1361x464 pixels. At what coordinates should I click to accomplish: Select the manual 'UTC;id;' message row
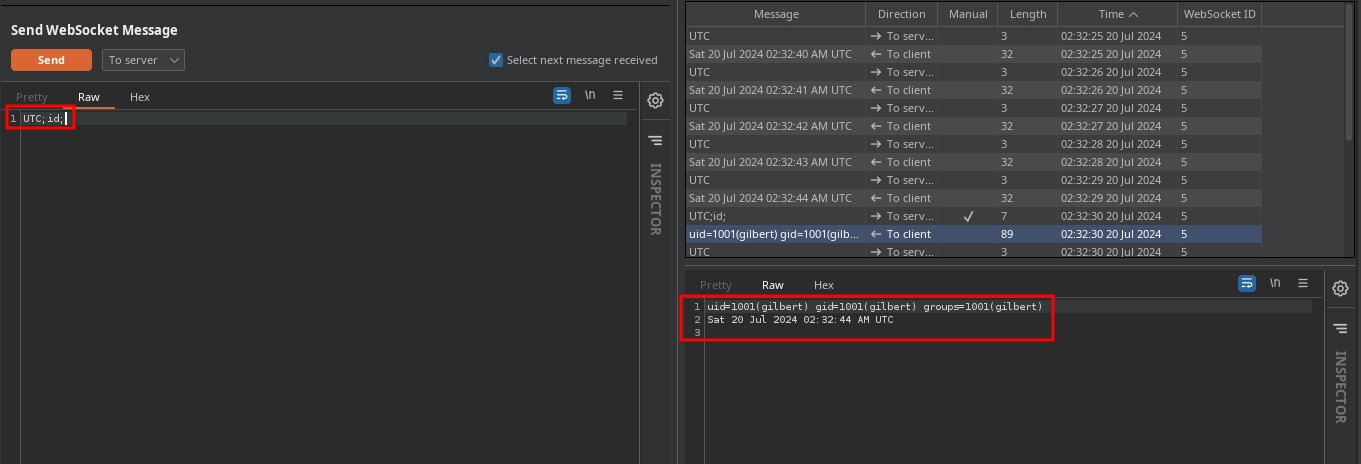(x=775, y=216)
